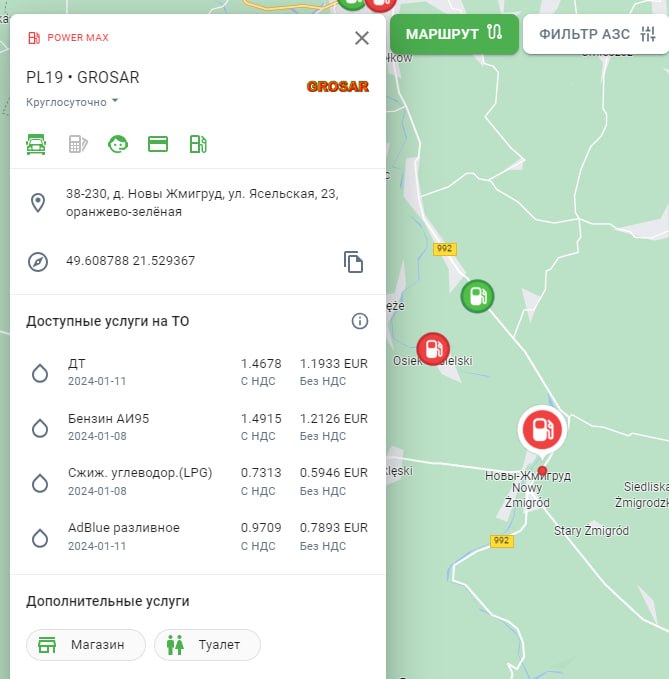Click the green fuel pump amenity icon
Screen dimensions: 669x679
[198, 144]
